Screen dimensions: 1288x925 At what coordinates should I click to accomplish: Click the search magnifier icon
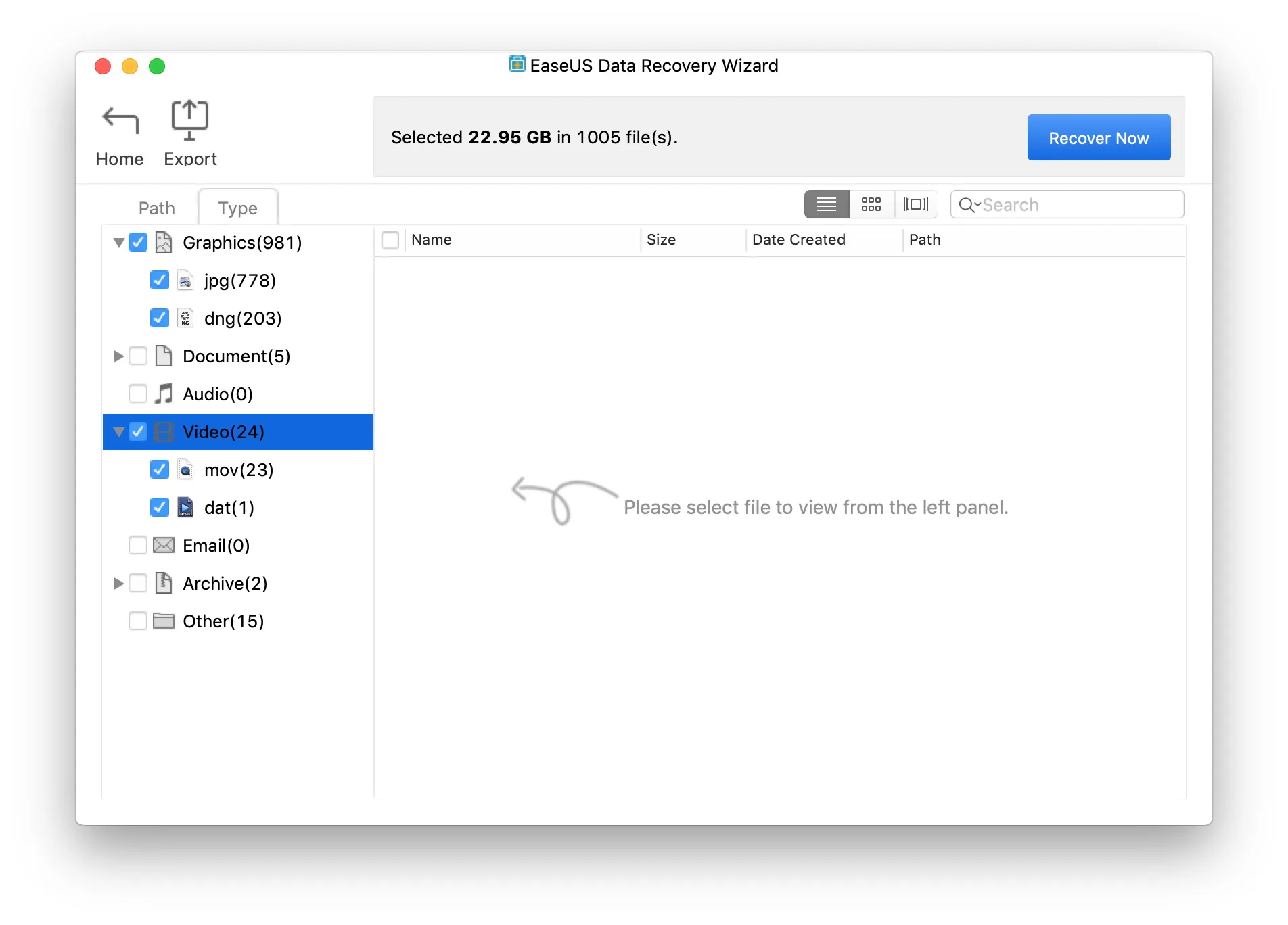[967, 205]
